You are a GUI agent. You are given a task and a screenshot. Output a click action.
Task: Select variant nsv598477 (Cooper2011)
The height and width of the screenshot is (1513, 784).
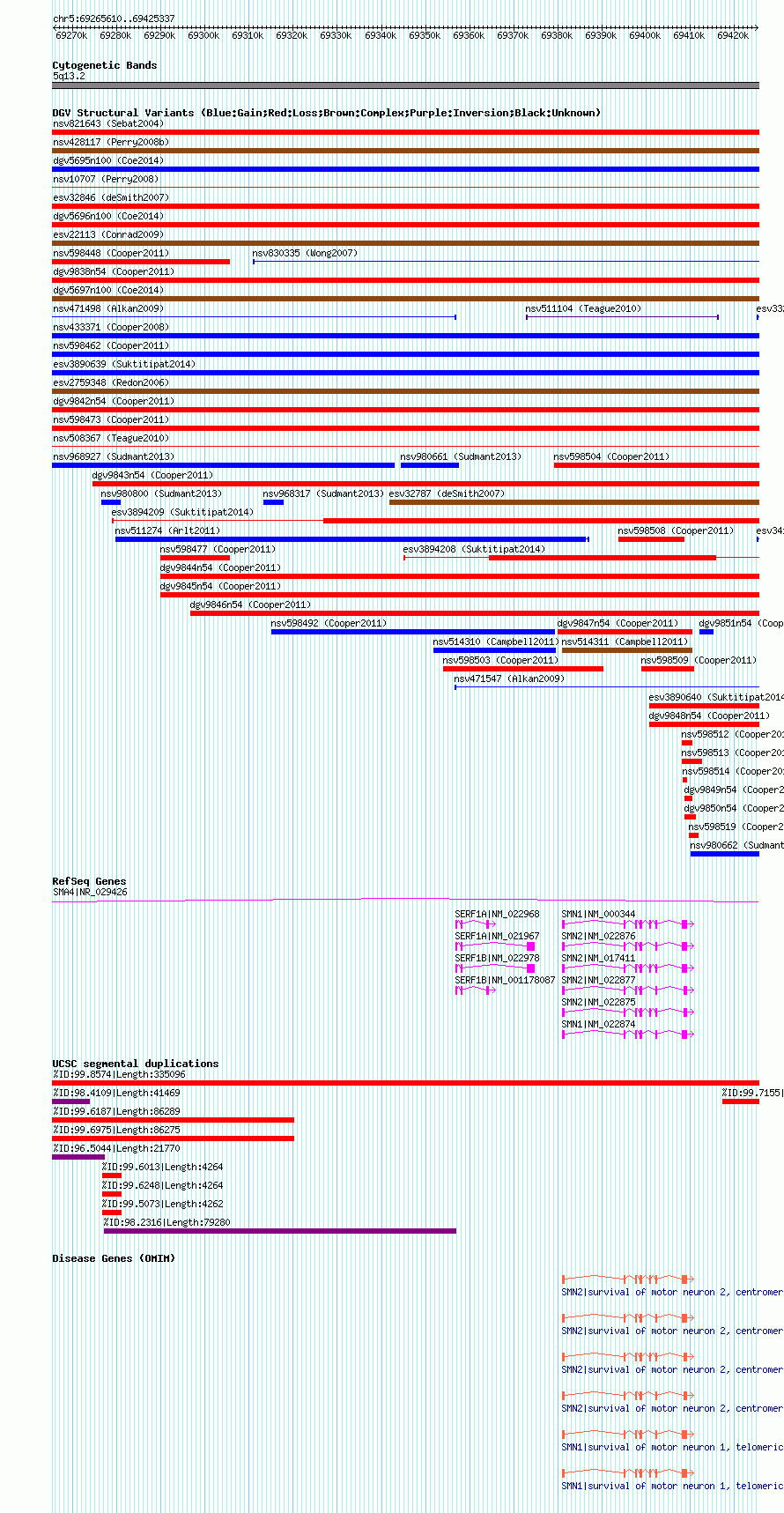pos(195,557)
